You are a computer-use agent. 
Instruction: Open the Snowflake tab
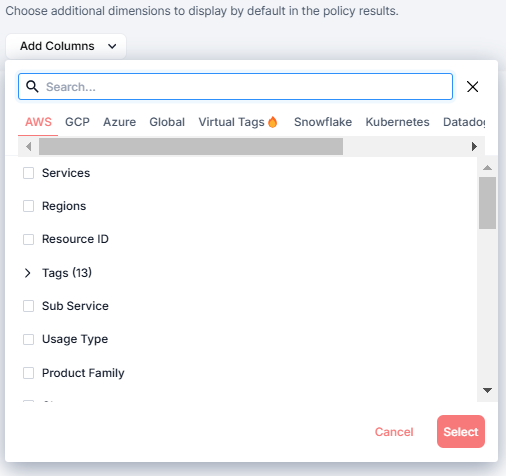[323, 122]
